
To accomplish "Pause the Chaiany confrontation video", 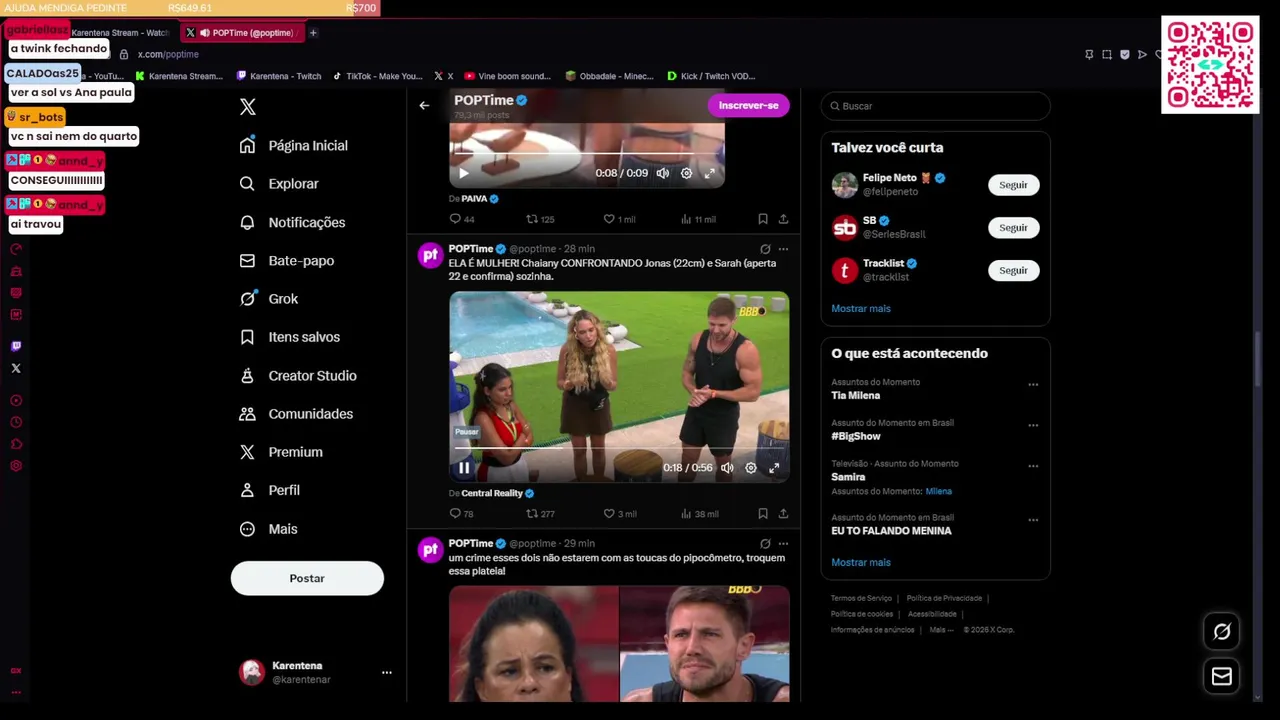I will (x=464, y=468).
